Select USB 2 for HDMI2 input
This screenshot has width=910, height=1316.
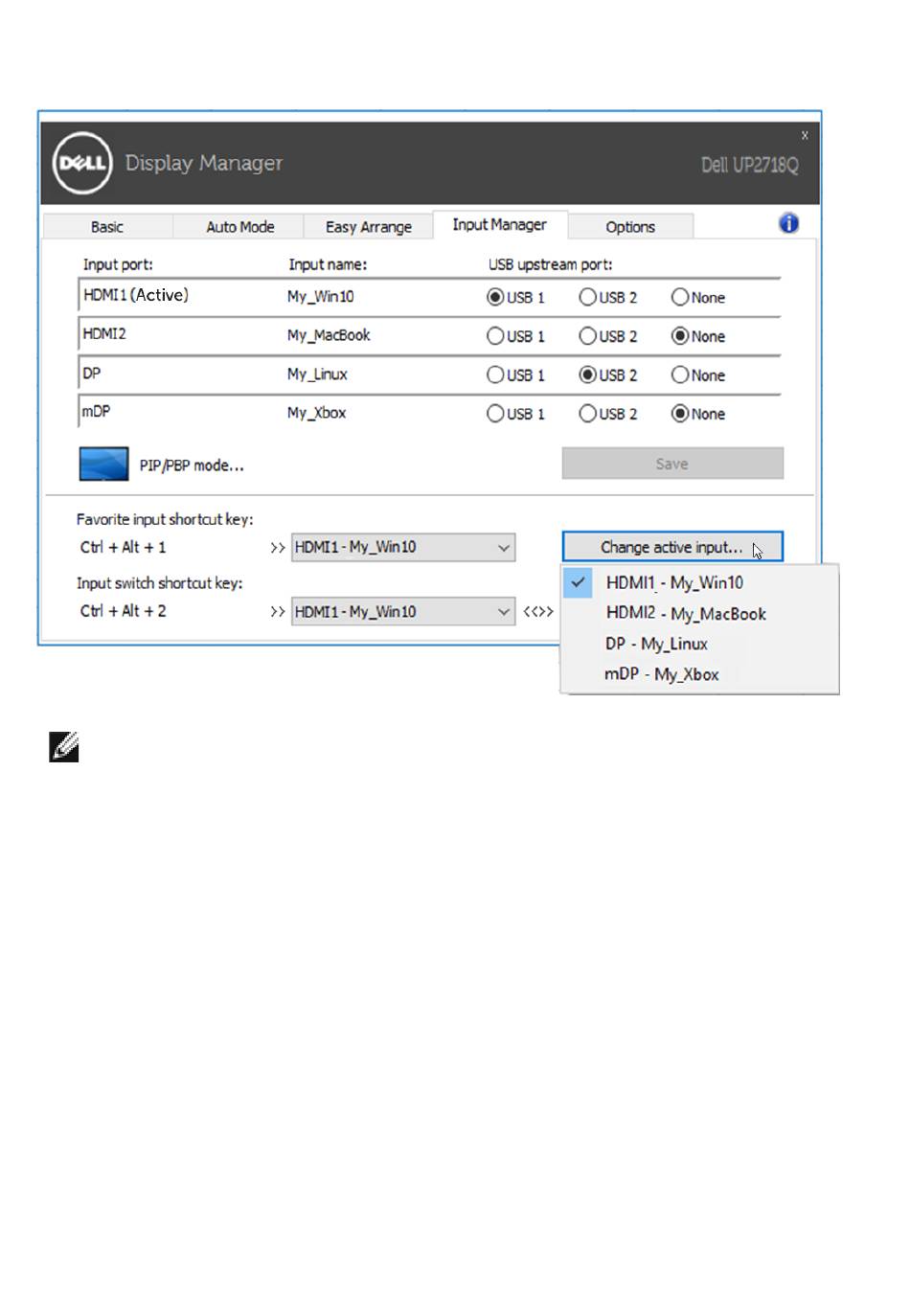pos(587,336)
